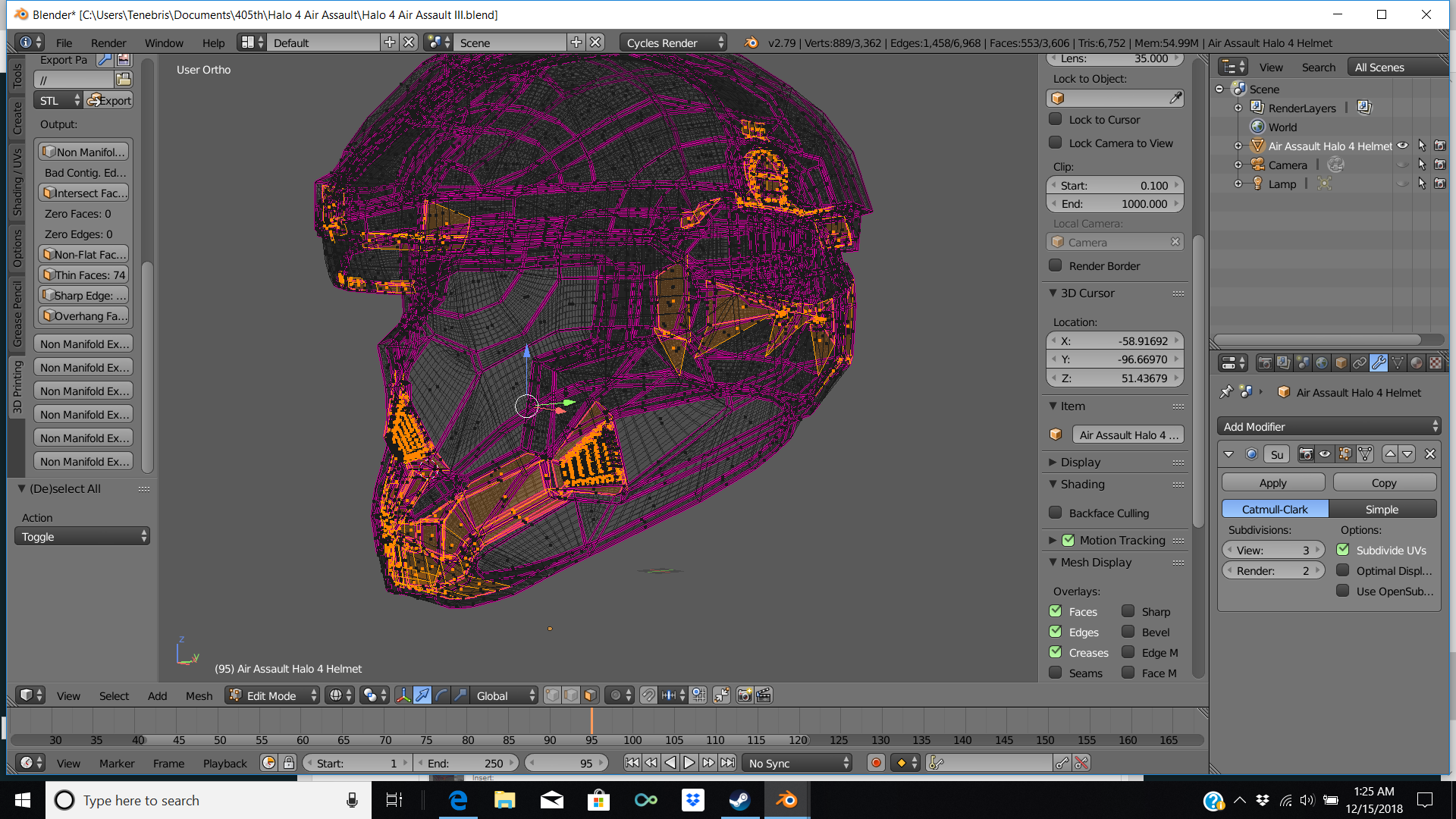
Task: Click the Export button
Action: (x=108, y=100)
